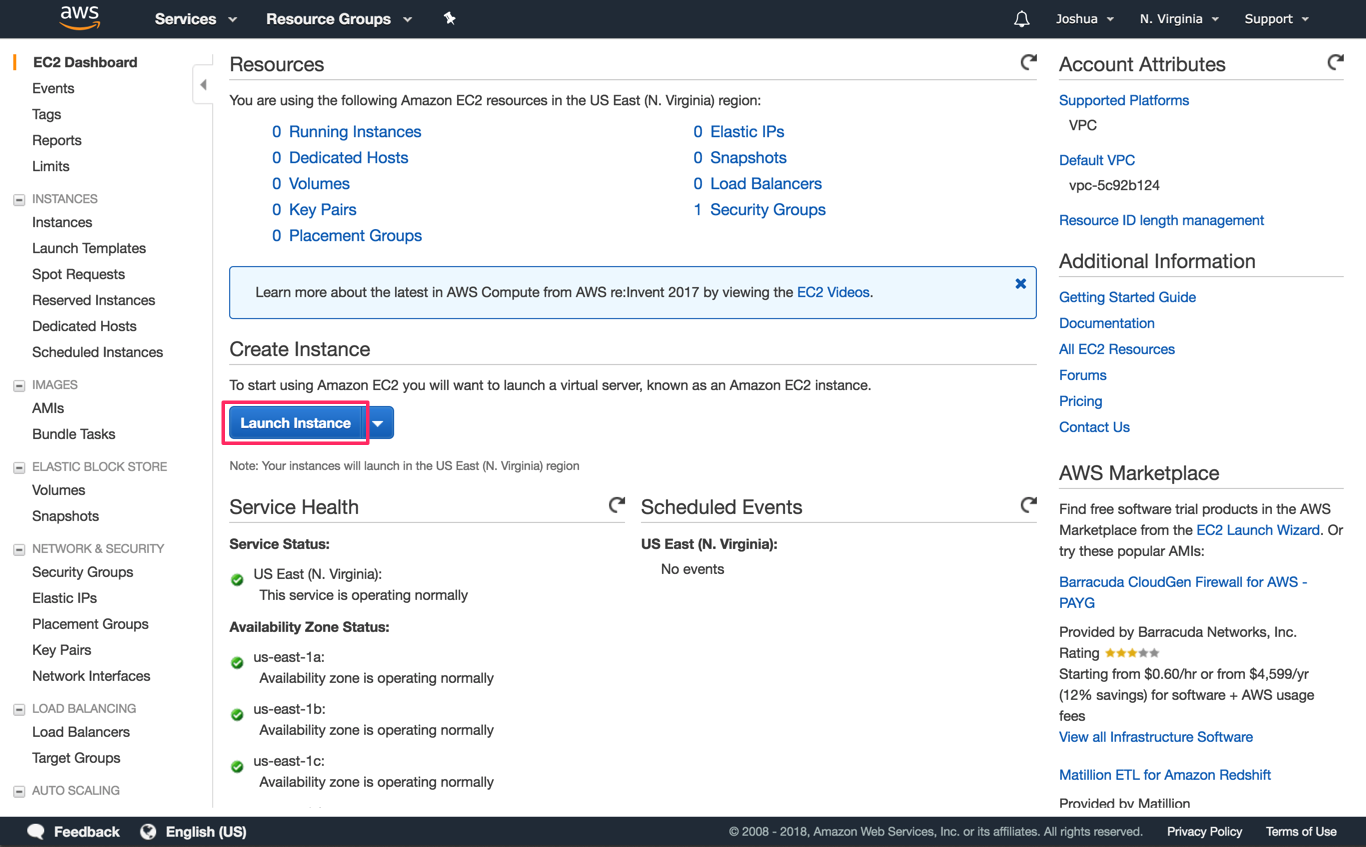The image size is (1366, 847).
Task: Open the EC2 Videos link
Action: click(831, 292)
